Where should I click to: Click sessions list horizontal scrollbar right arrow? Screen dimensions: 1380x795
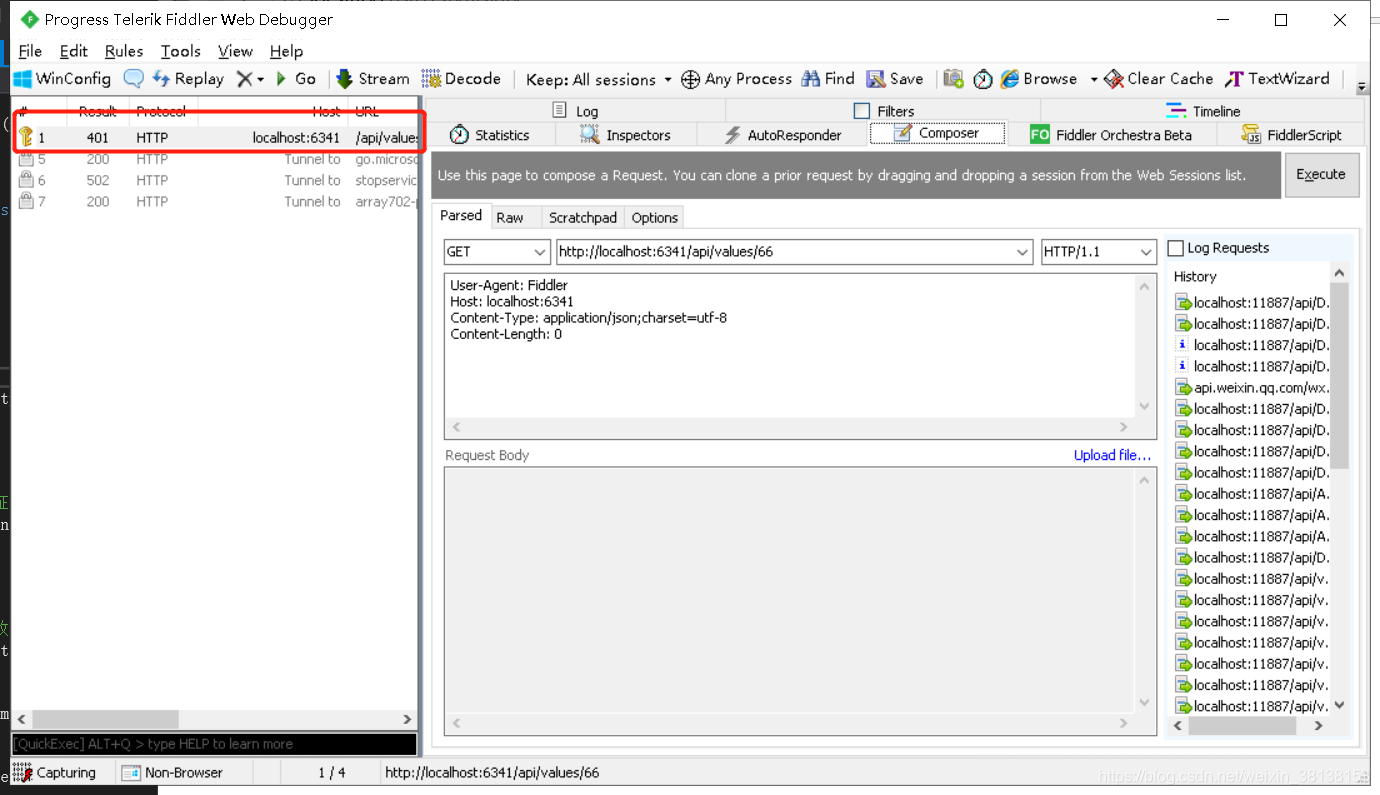coord(407,719)
